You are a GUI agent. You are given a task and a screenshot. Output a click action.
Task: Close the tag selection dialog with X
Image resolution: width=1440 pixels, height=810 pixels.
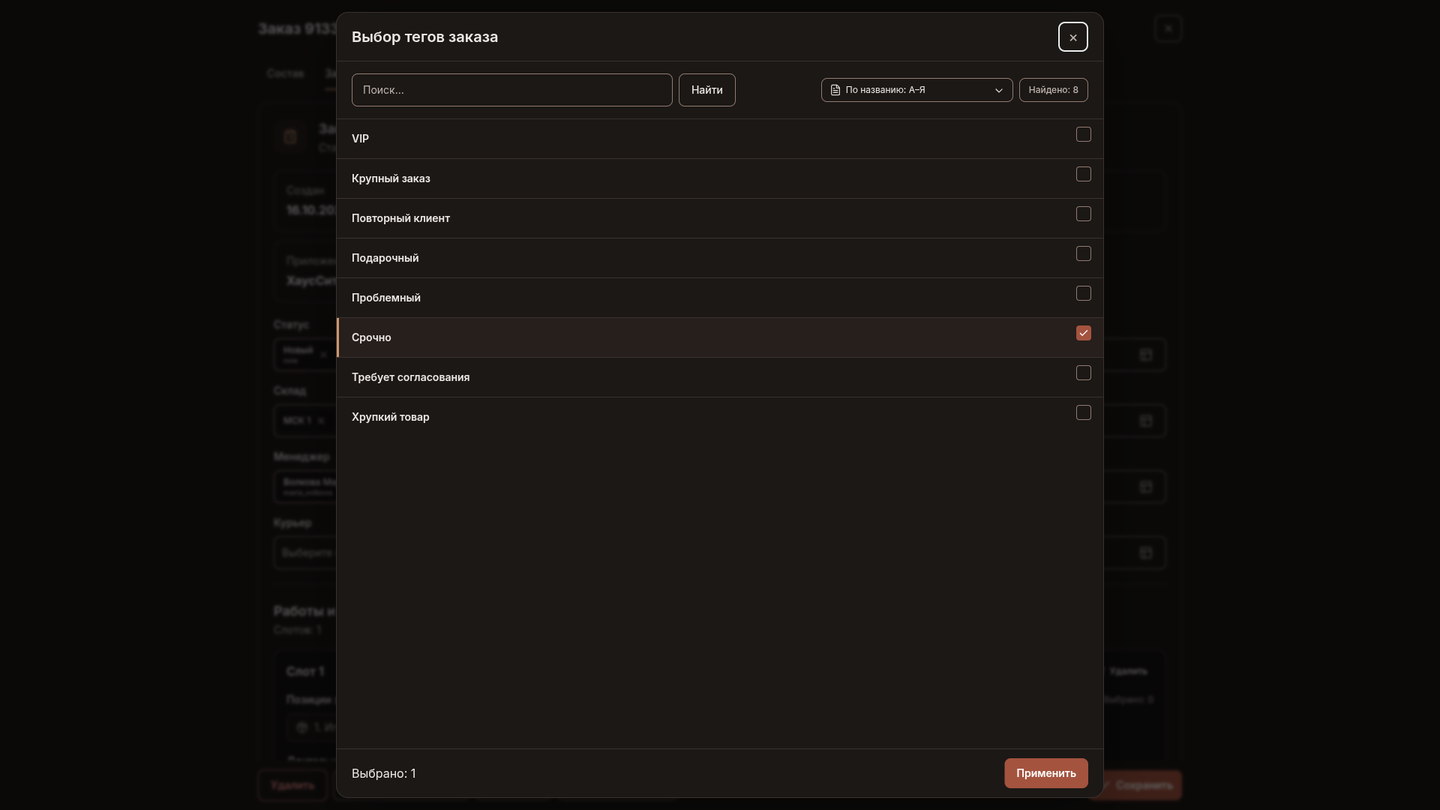1073,37
